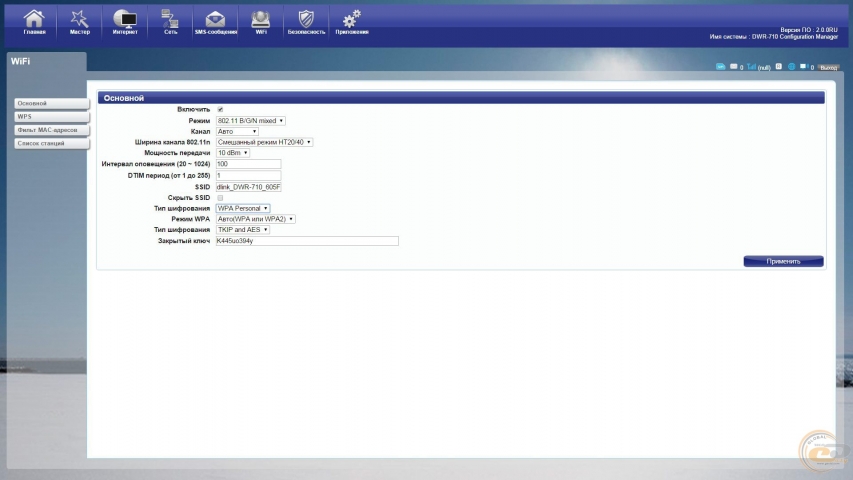The height and width of the screenshot is (480, 853).
Task: Open the Мастер wizard icon
Action: 79,21
